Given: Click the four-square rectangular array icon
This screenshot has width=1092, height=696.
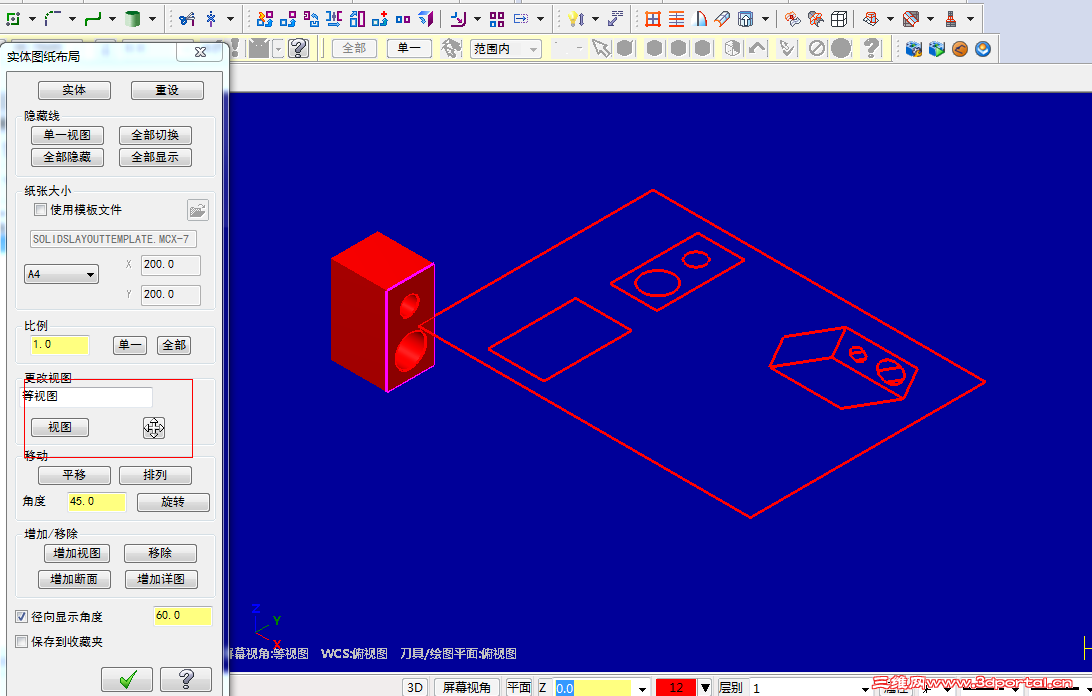Looking at the screenshot, I should [x=497, y=19].
